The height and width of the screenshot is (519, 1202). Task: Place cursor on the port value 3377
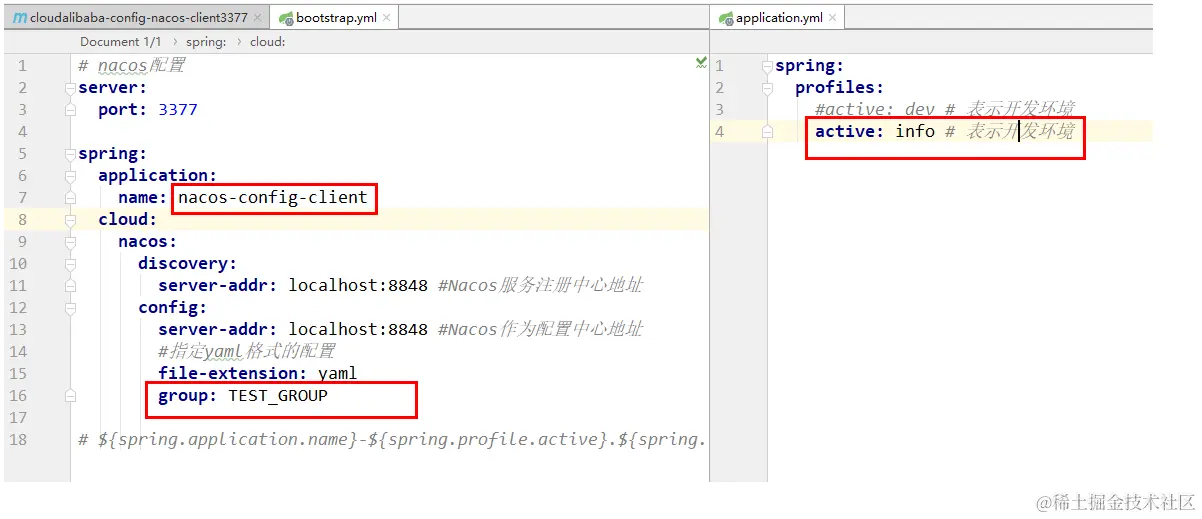(x=178, y=110)
